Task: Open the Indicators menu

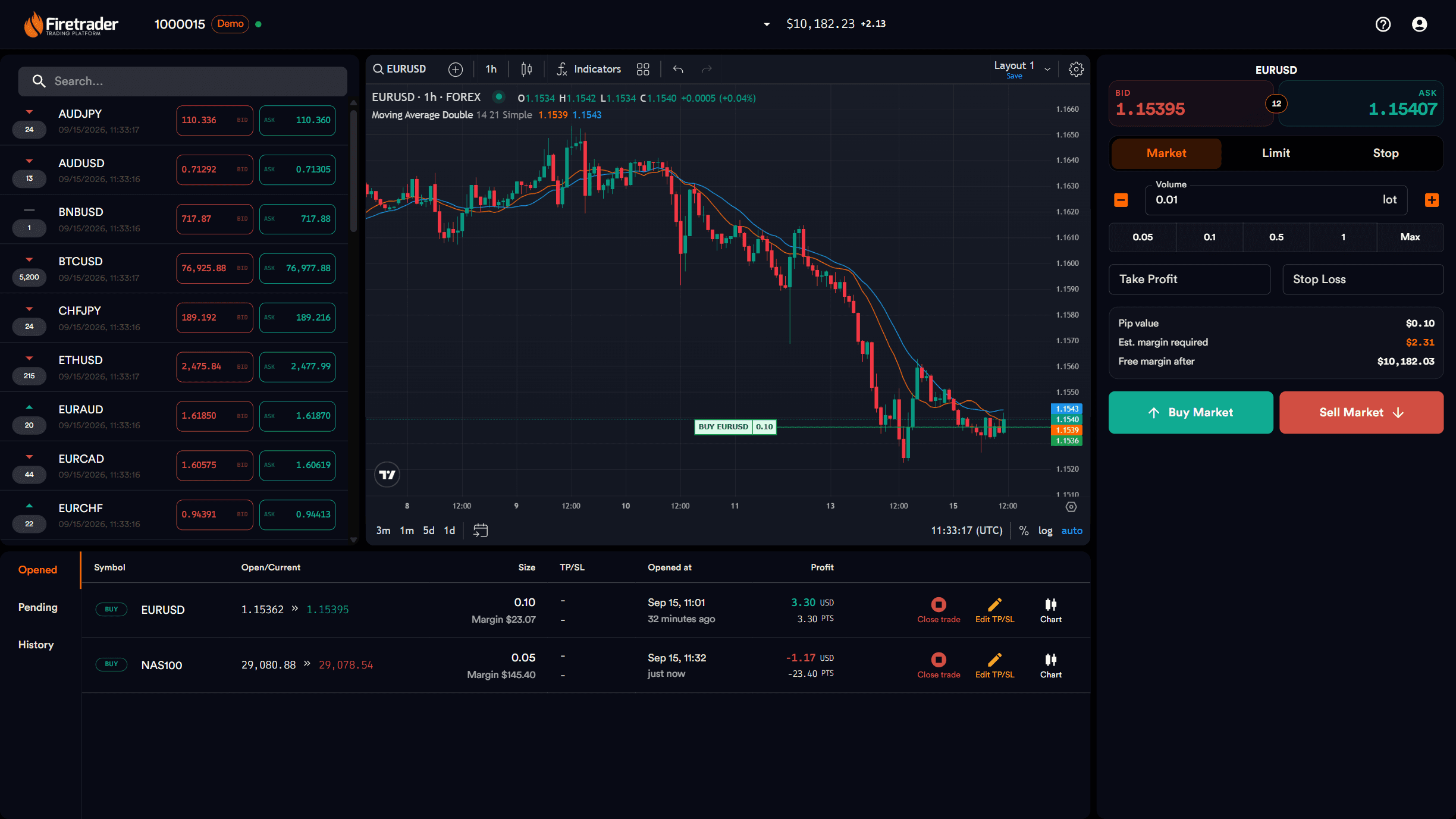Action: point(589,70)
